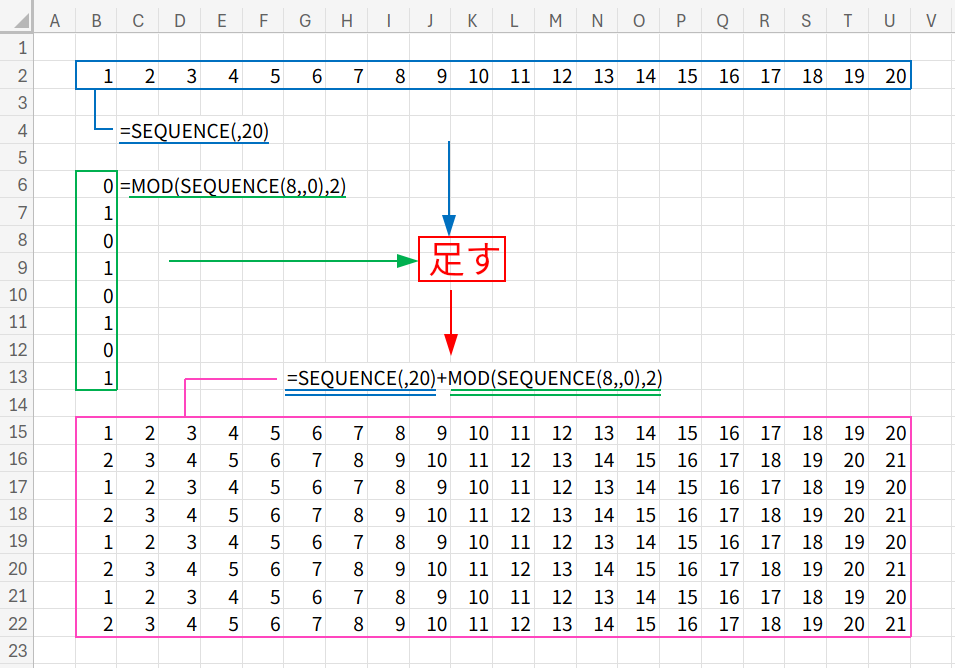
Task: Select cell B15 in the pink result range
Action: [x=96, y=433]
